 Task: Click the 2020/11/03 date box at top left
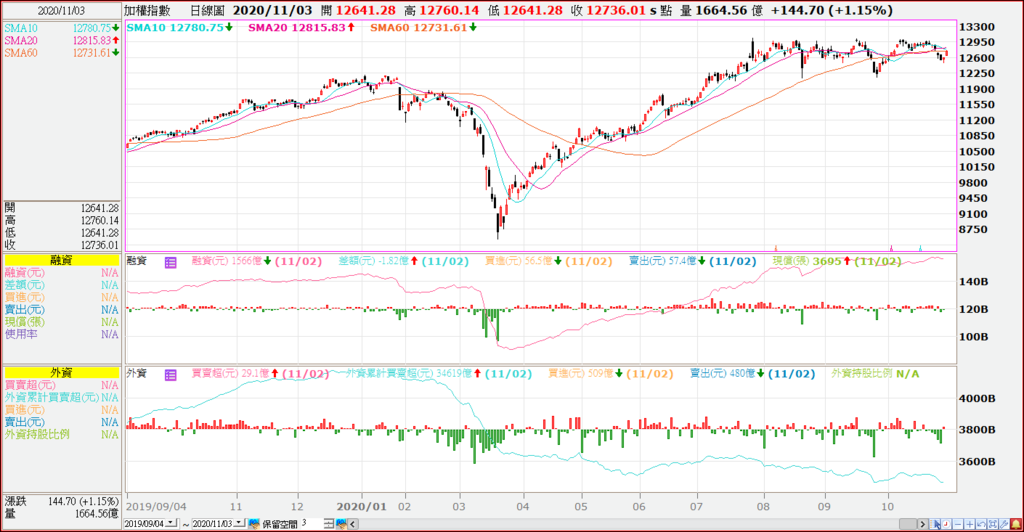[x=61, y=10]
